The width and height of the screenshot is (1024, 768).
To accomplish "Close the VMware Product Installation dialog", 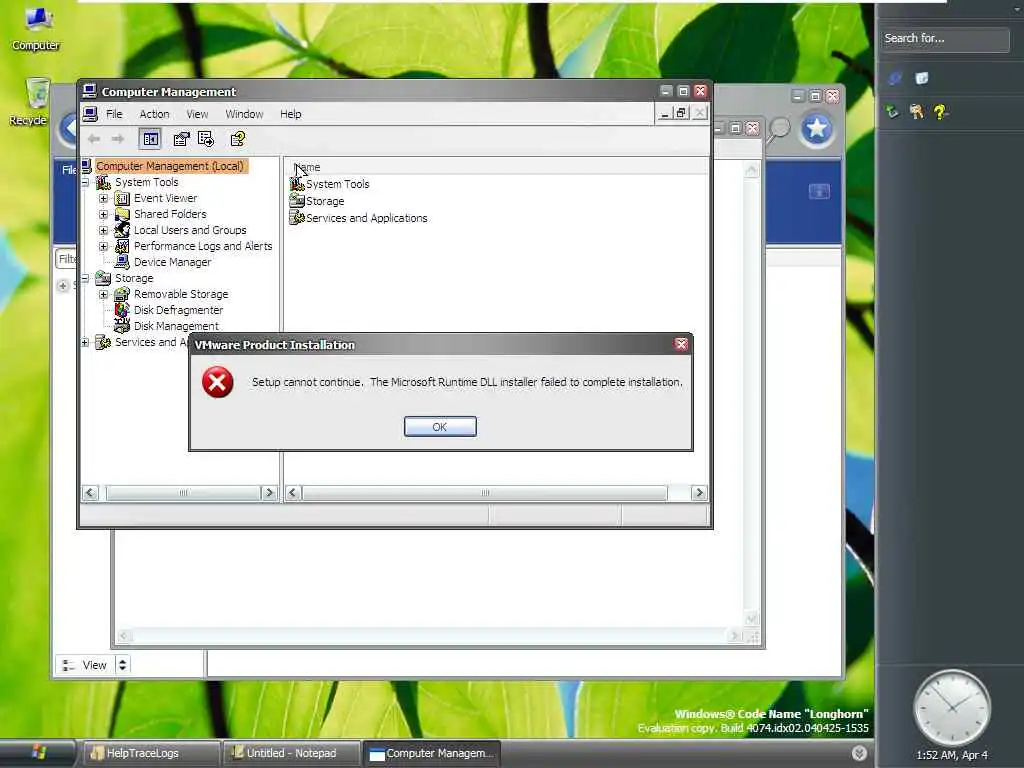I will 680,344.
